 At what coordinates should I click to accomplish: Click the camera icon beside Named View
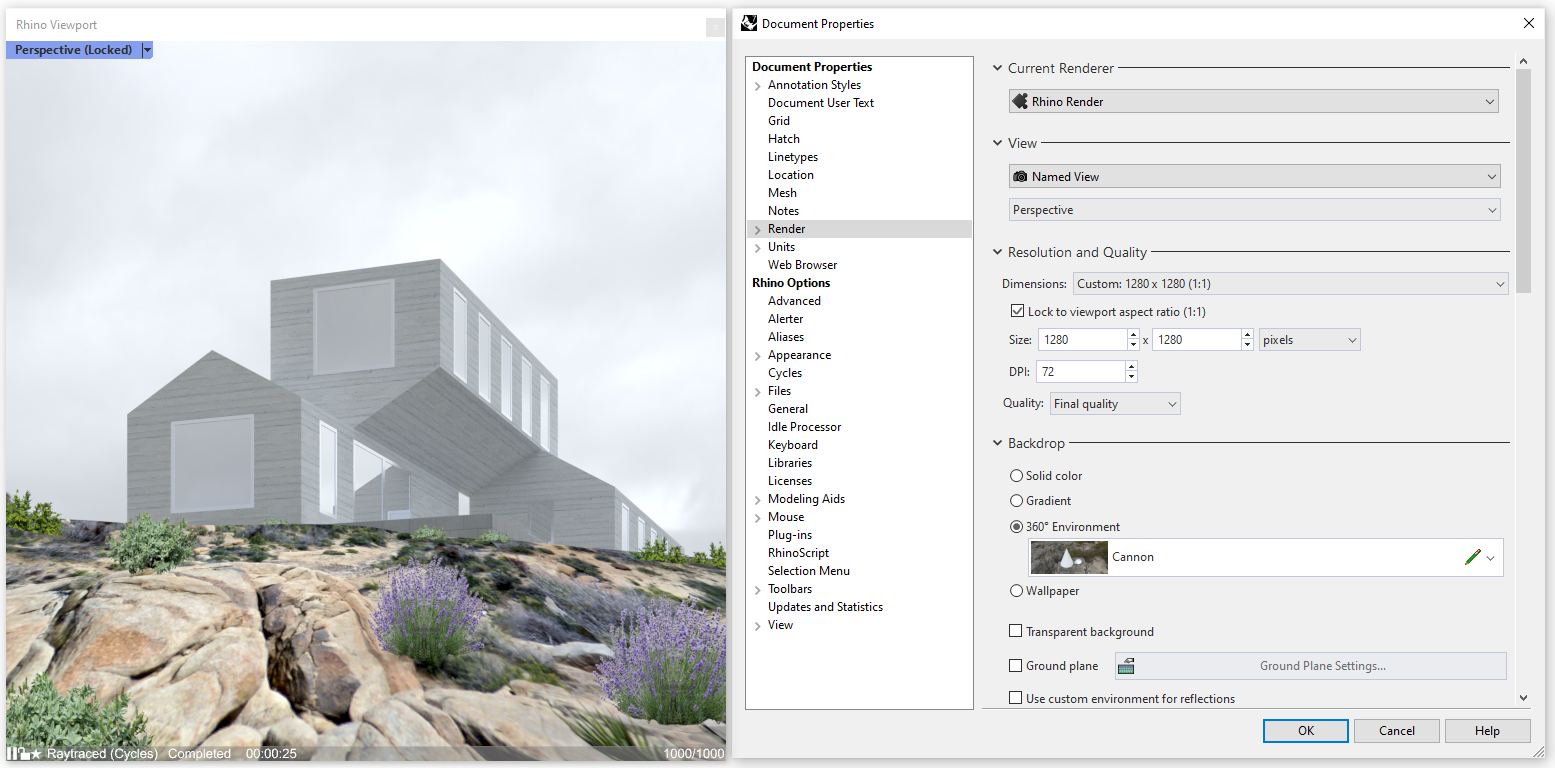pyautogui.click(x=1020, y=177)
